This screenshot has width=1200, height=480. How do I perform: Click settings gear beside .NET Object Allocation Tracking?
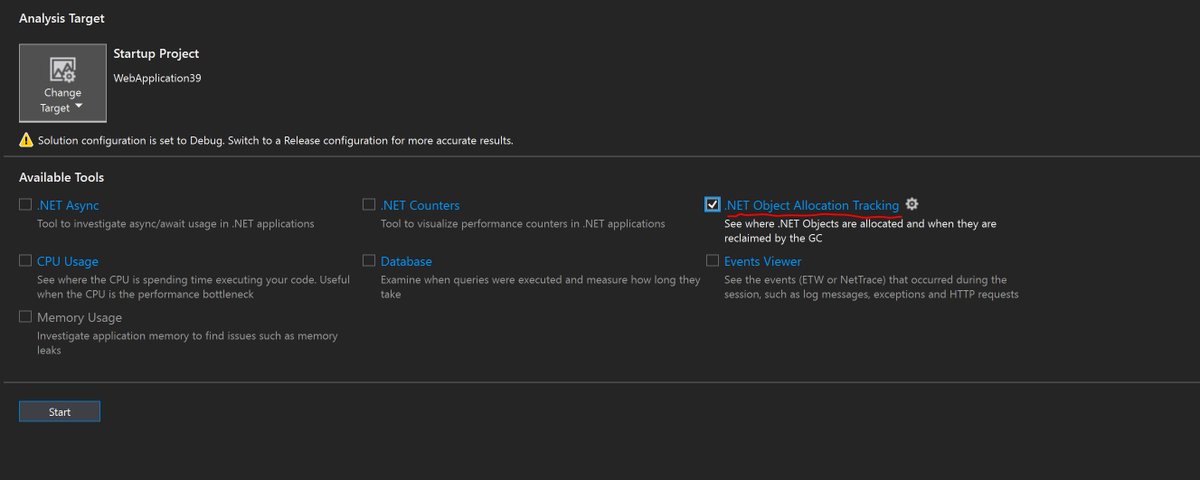tap(911, 205)
